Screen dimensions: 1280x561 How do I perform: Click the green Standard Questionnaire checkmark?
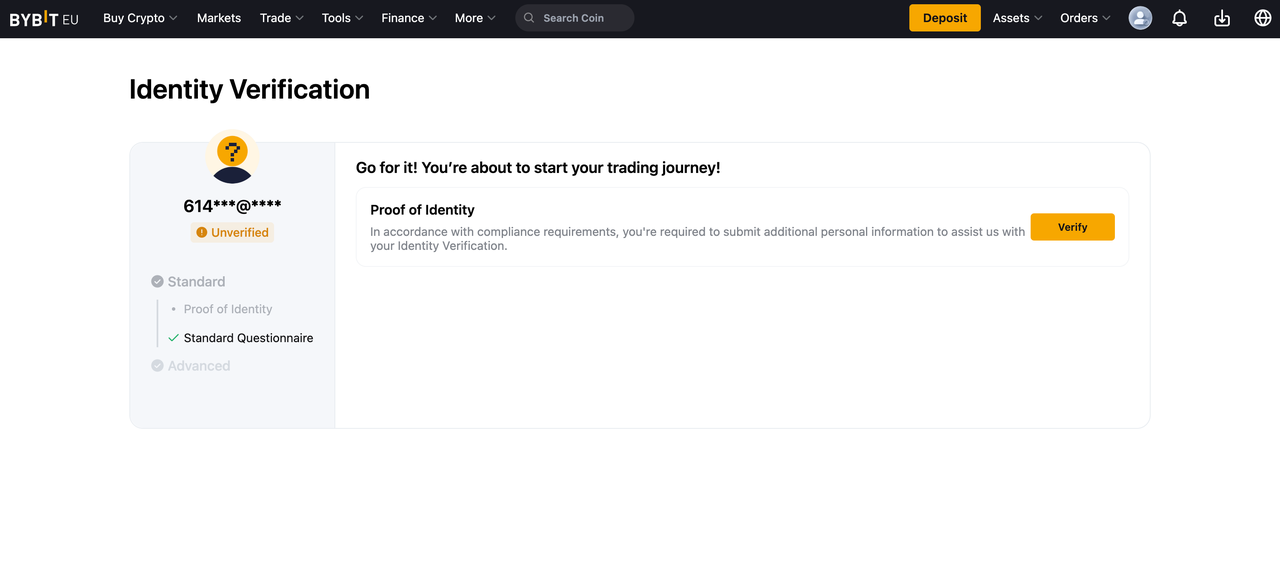tap(174, 338)
